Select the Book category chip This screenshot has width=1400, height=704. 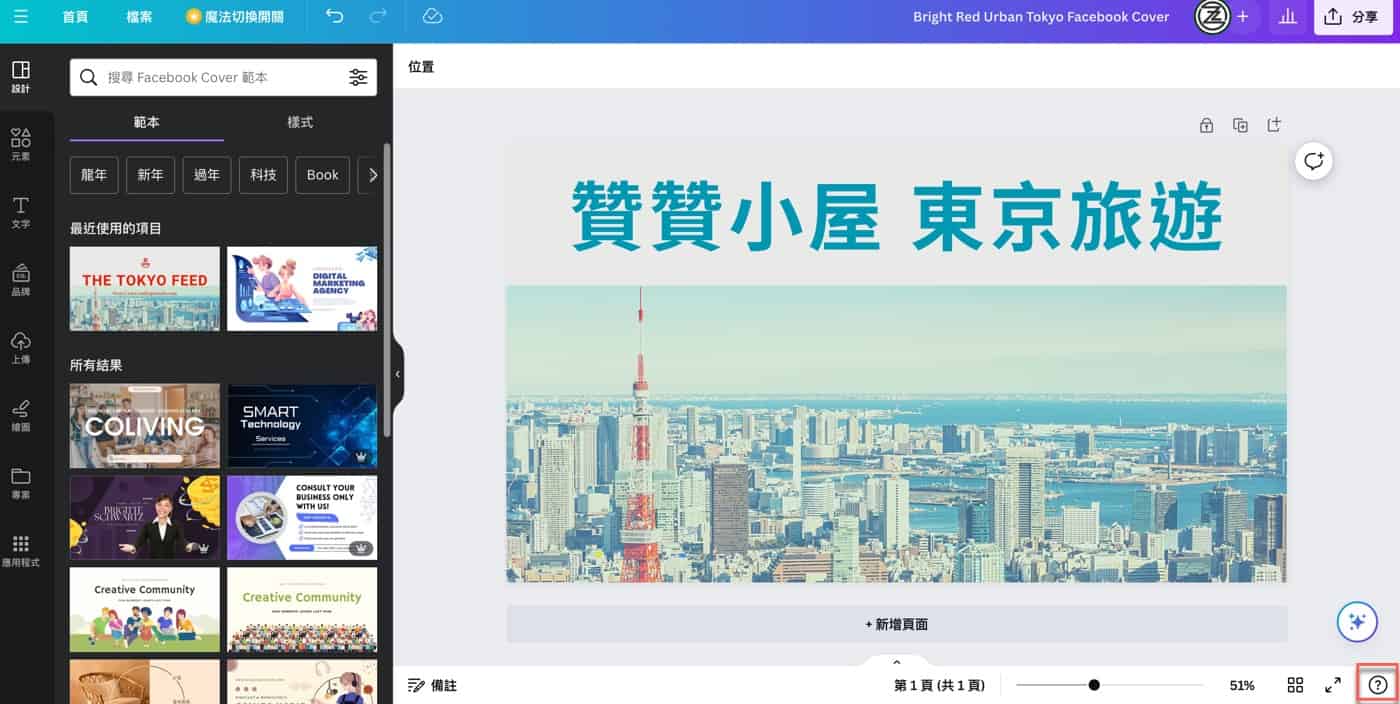[x=323, y=175]
